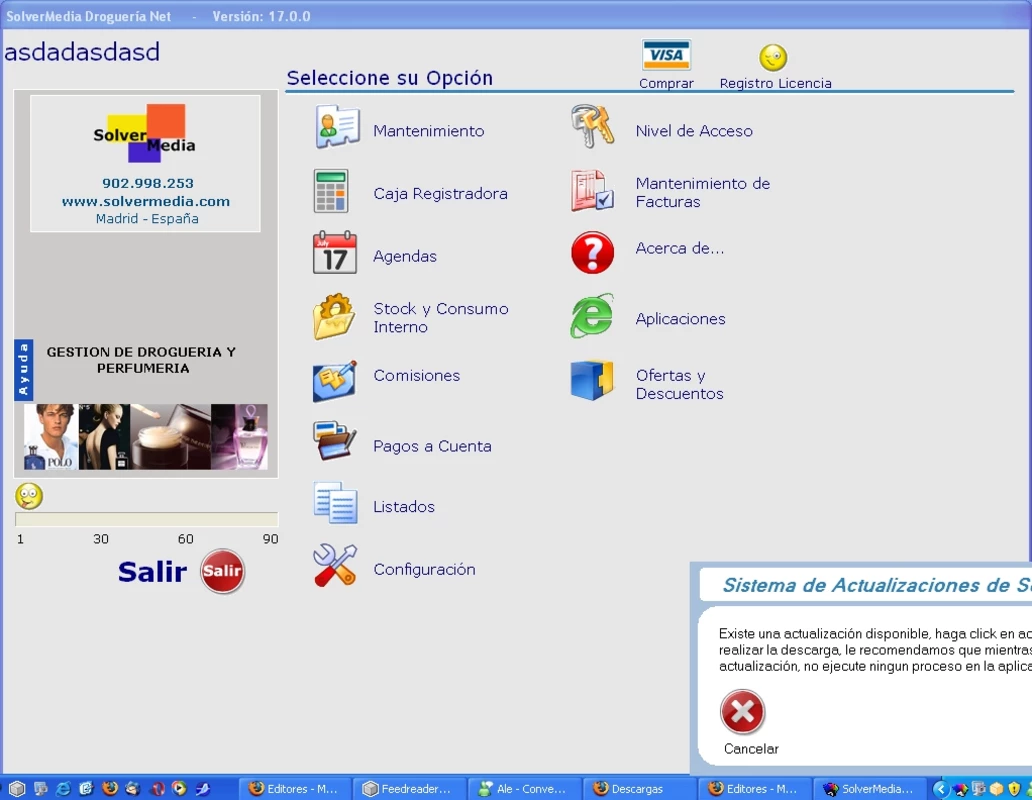Image resolution: width=1032 pixels, height=800 pixels.
Task: Open Configuración wrench and screwdriver icon
Action: pyautogui.click(x=335, y=565)
